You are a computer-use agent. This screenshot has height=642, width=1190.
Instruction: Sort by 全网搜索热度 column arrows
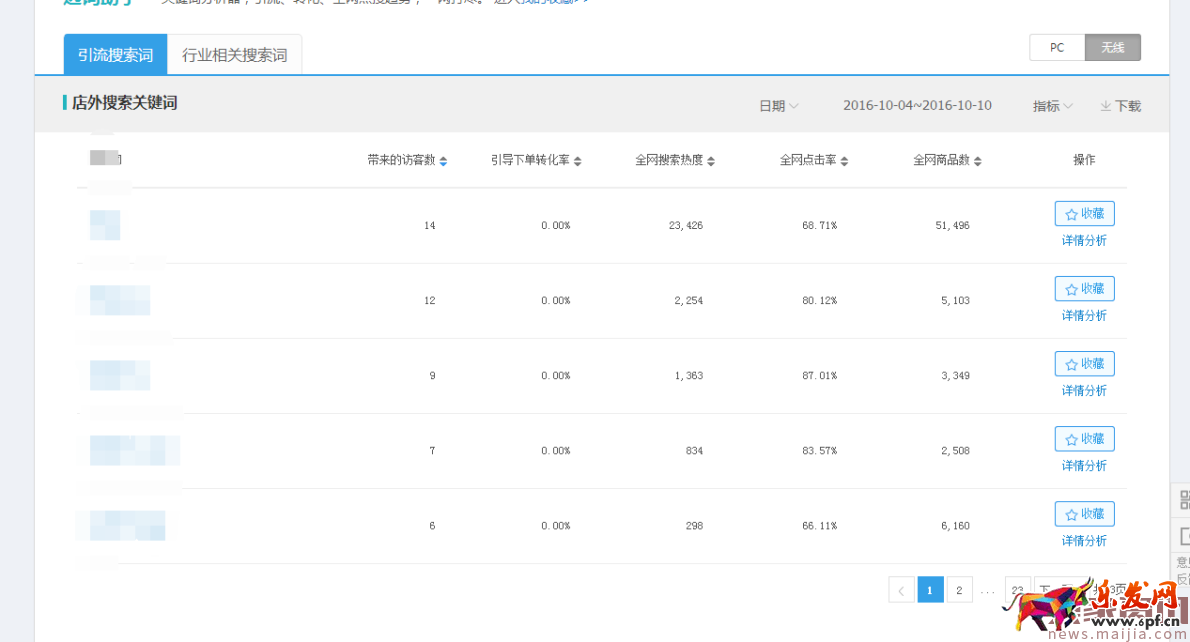pyautogui.click(x=711, y=161)
